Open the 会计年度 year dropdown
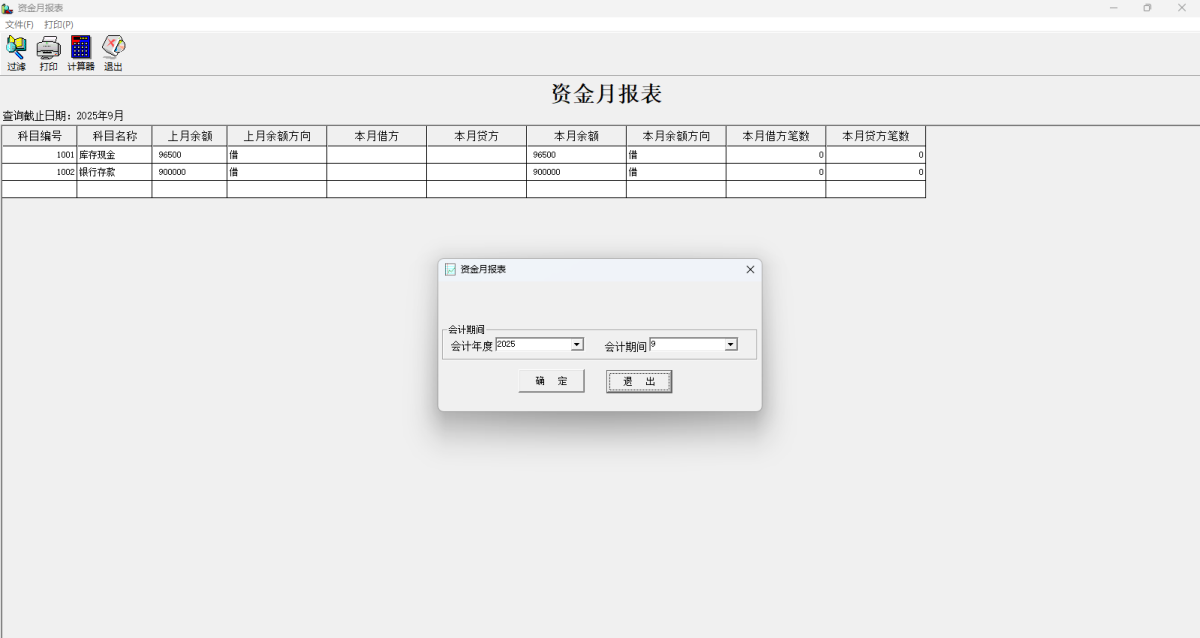The width and height of the screenshot is (1200, 638). [577, 344]
